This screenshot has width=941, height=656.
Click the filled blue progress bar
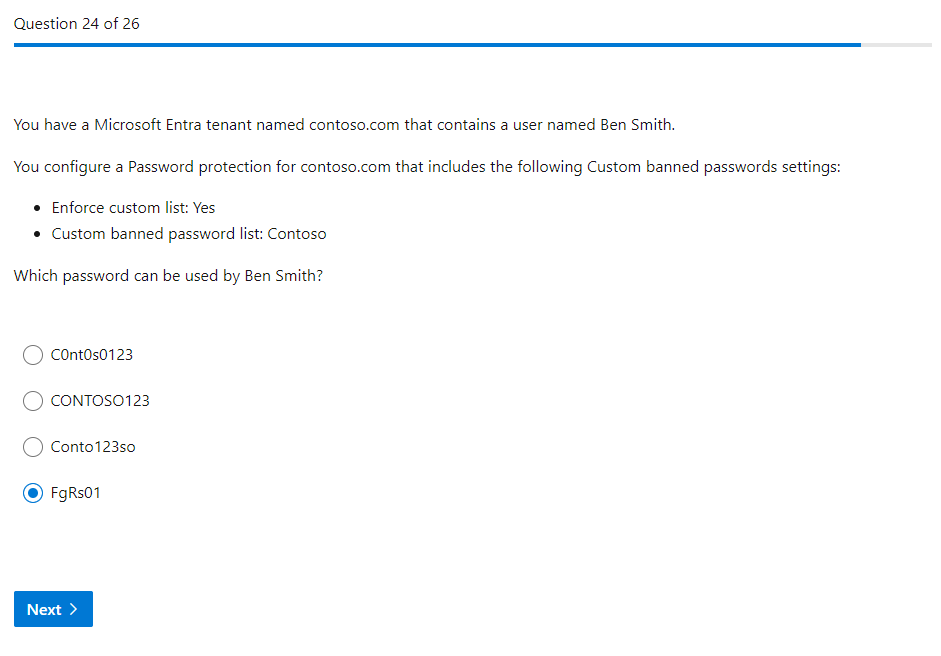tap(437, 45)
